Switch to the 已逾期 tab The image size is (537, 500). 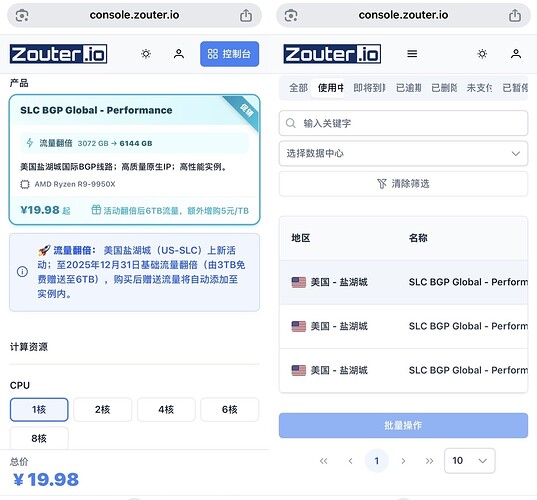coord(409,88)
